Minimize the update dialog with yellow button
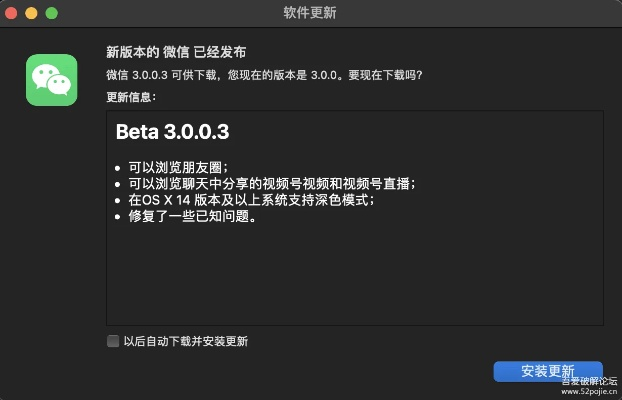This screenshot has height=400, width=622. (31, 13)
